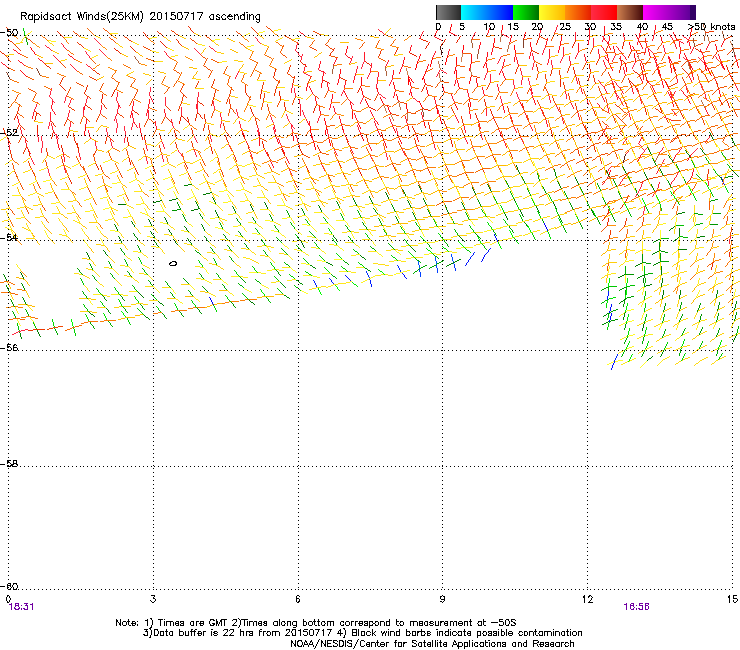Image resolution: width=740 pixels, height=650 pixels.
Task: Click the orange 25-30 knots legend segment
Action: point(578,12)
